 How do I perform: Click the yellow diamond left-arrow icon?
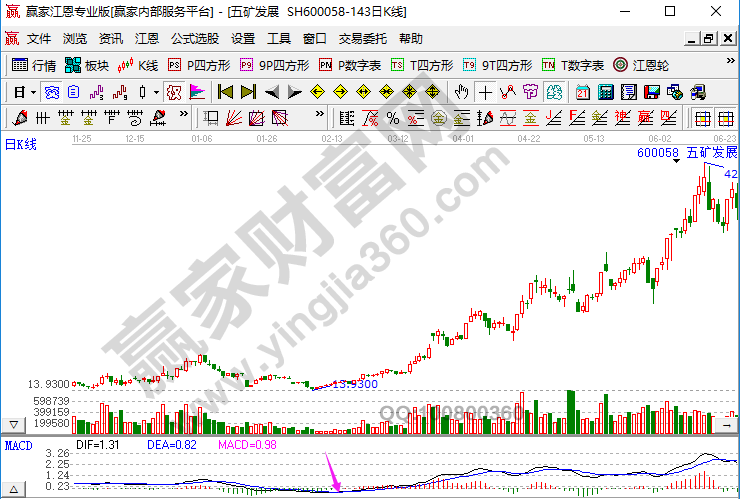pos(318,92)
